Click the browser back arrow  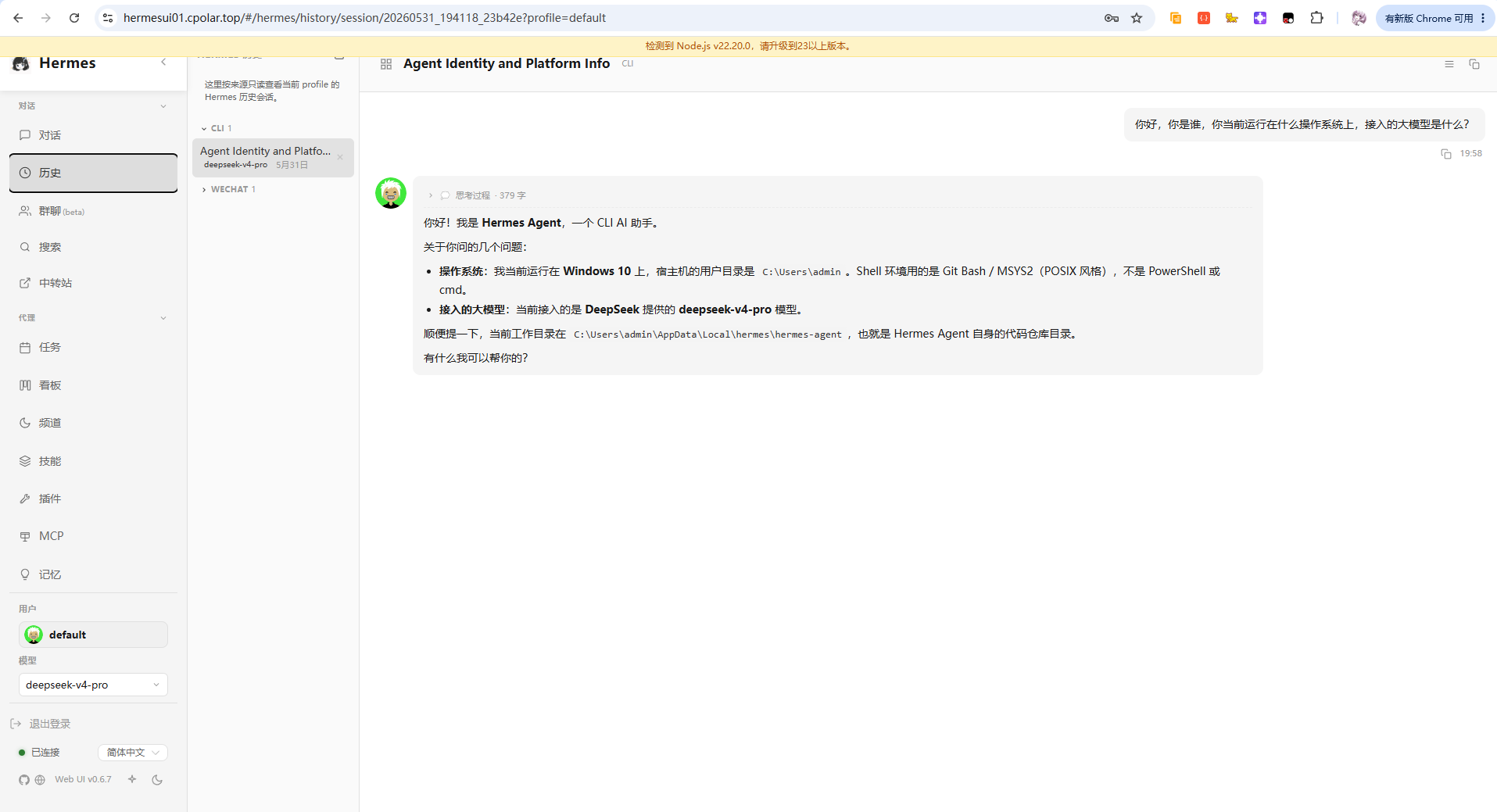click(x=18, y=18)
